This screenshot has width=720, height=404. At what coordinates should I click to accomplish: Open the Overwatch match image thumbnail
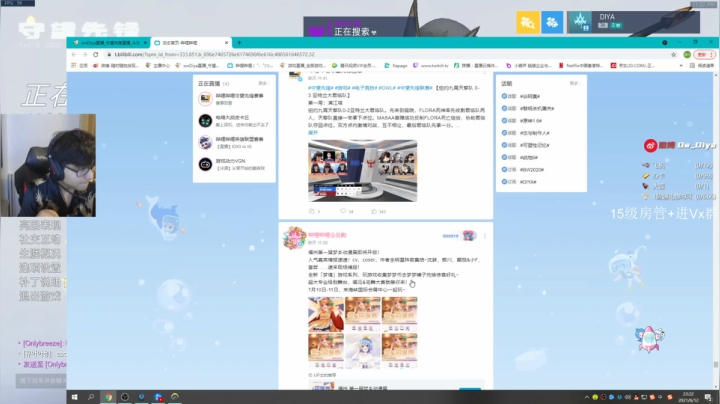362,171
